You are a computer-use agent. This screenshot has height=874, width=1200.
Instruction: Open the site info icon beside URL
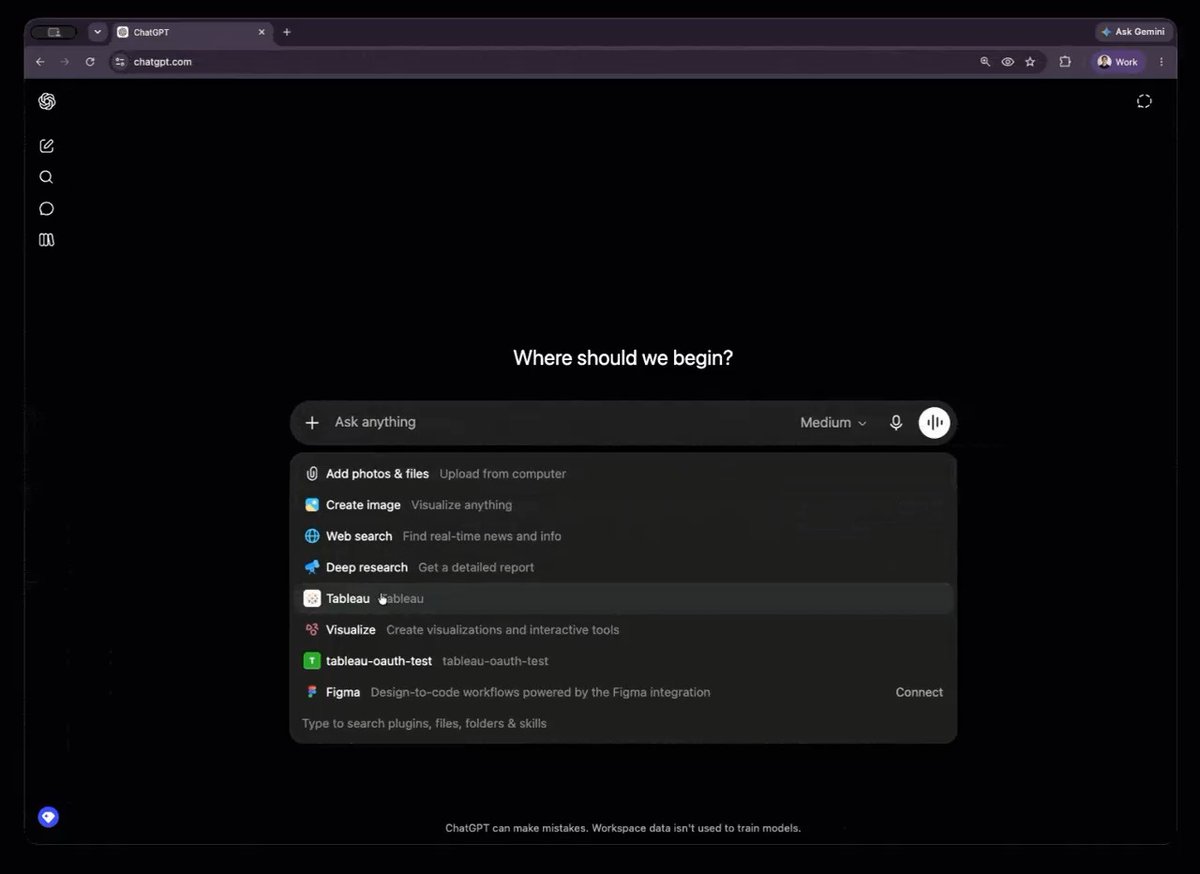point(121,62)
